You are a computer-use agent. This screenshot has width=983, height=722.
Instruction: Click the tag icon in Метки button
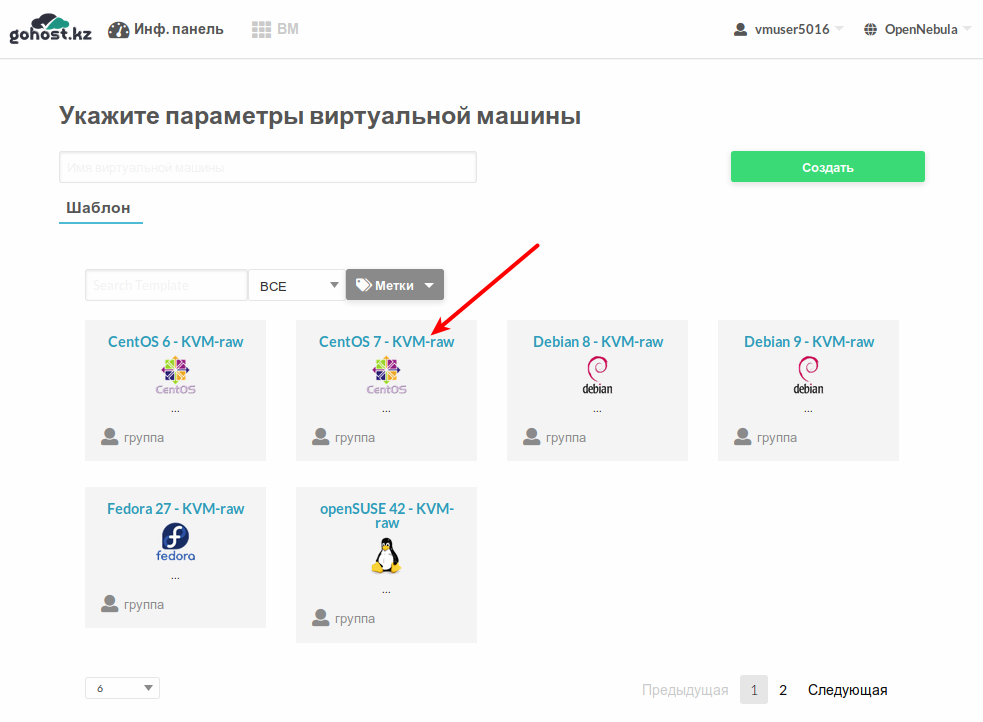coord(364,285)
